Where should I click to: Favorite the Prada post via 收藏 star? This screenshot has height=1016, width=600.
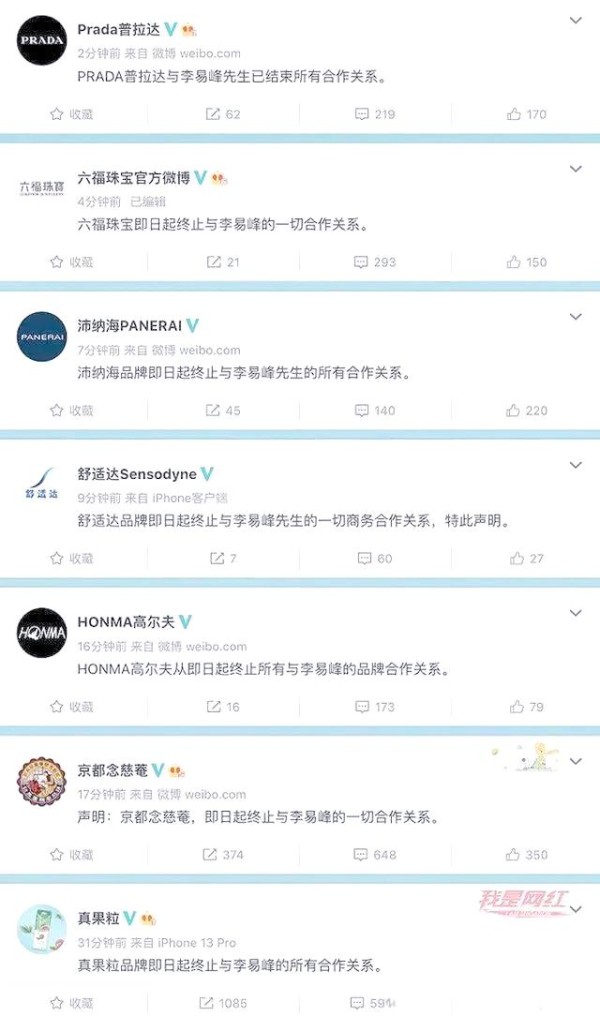(71, 115)
